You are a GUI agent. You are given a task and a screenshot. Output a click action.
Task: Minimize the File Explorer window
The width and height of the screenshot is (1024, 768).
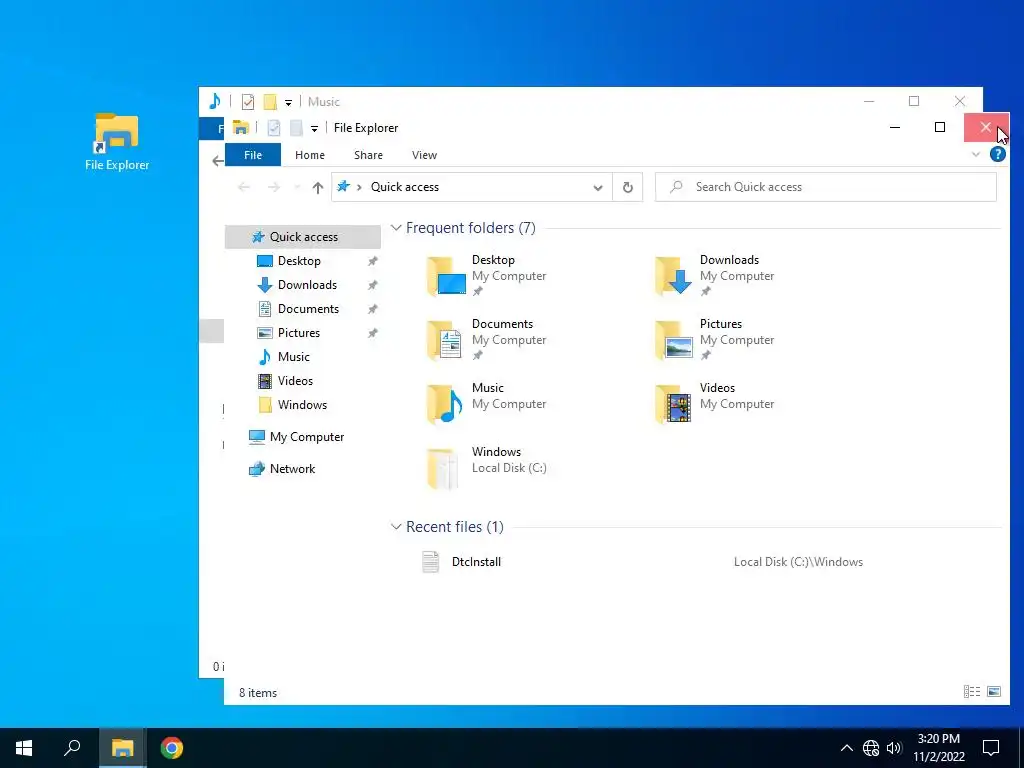[x=895, y=127]
